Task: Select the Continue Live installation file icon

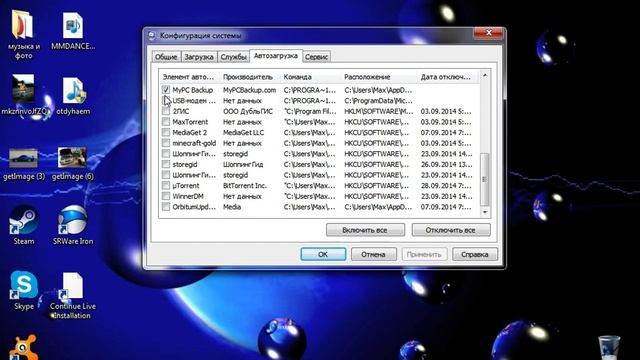Action: click(73, 287)
